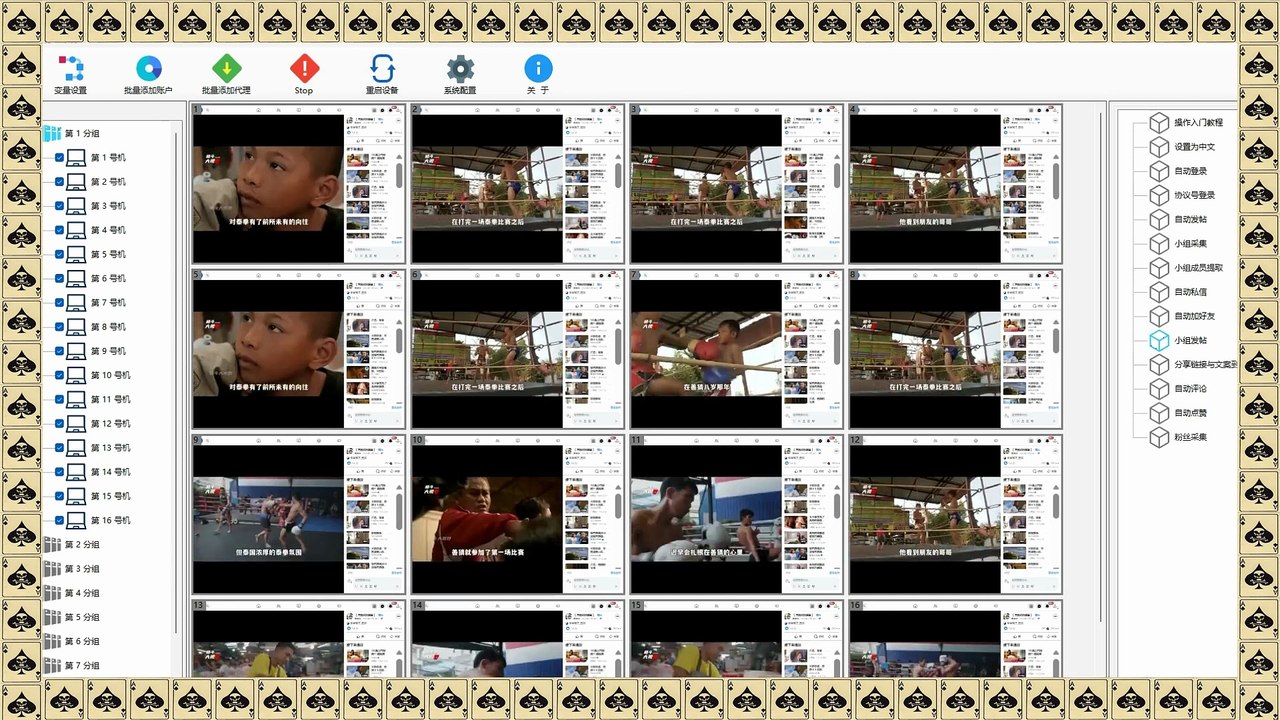
Task: Open 变量设置 variable settings icon
Action: pos(70,69)
